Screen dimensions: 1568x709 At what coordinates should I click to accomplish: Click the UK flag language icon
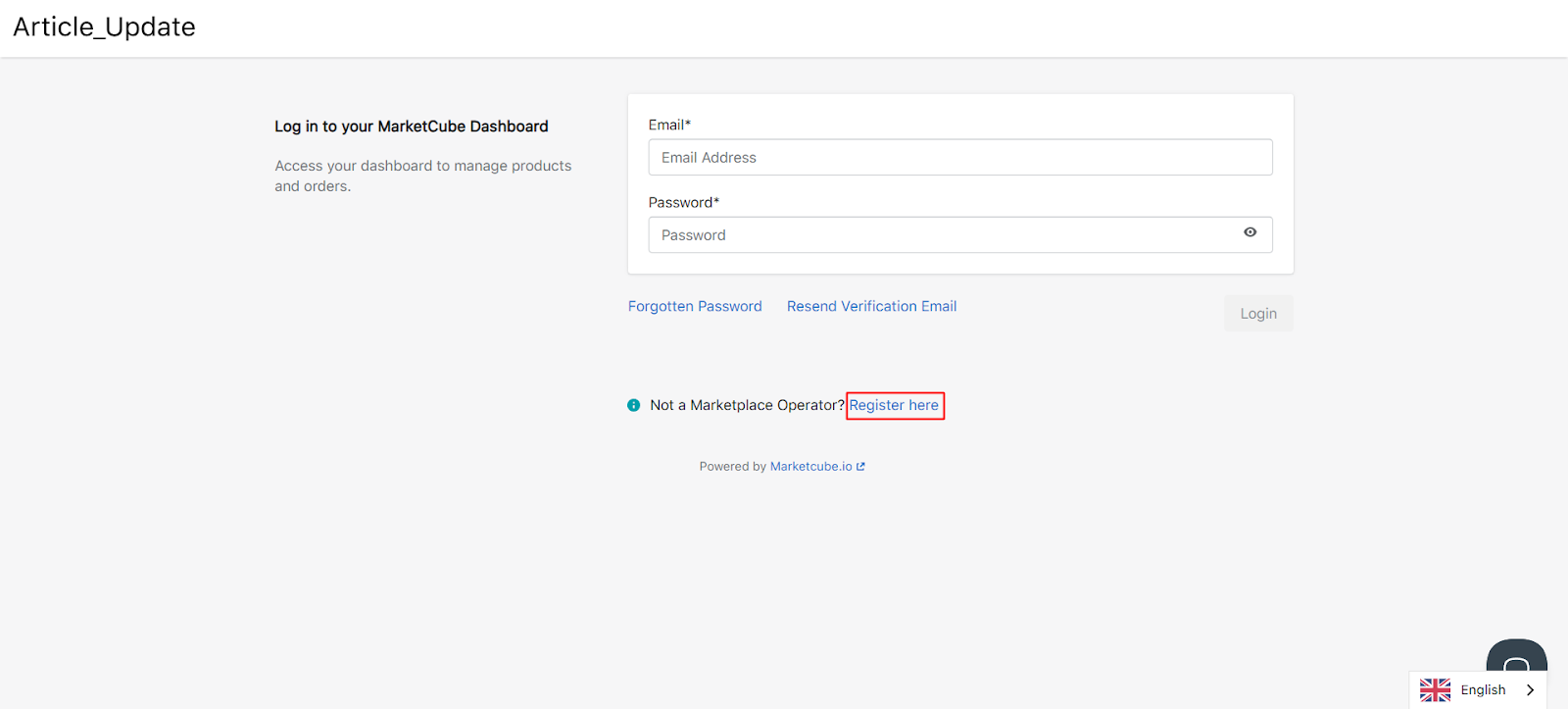[x=1436, y=690]
